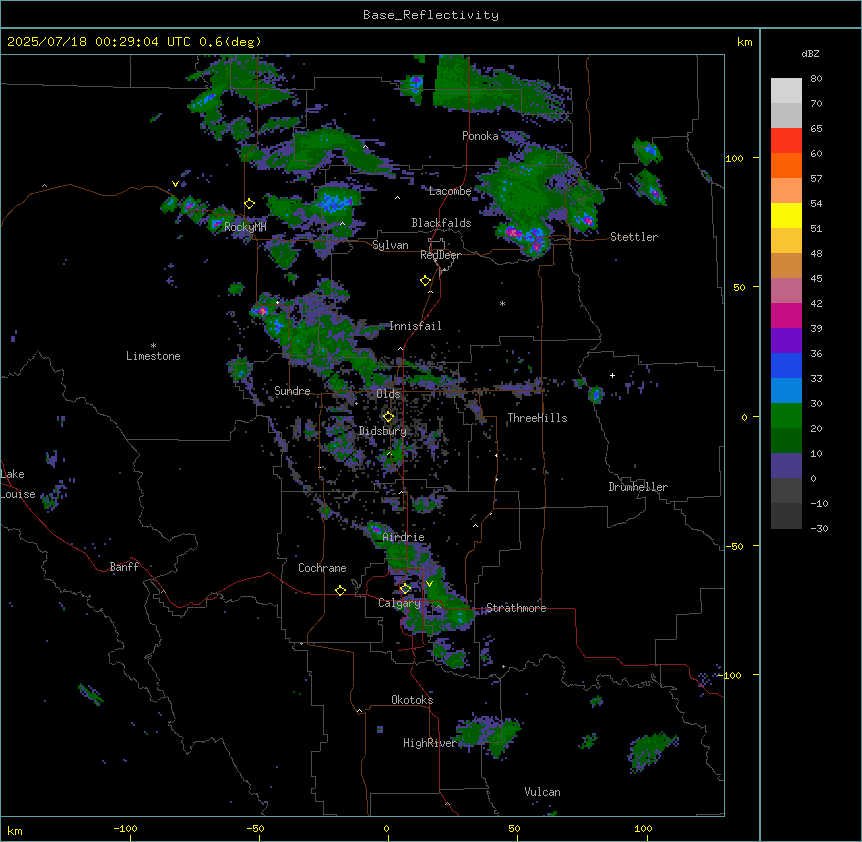Click the 100 tick on the bottom km axis
862x842 pixels.
643,828
